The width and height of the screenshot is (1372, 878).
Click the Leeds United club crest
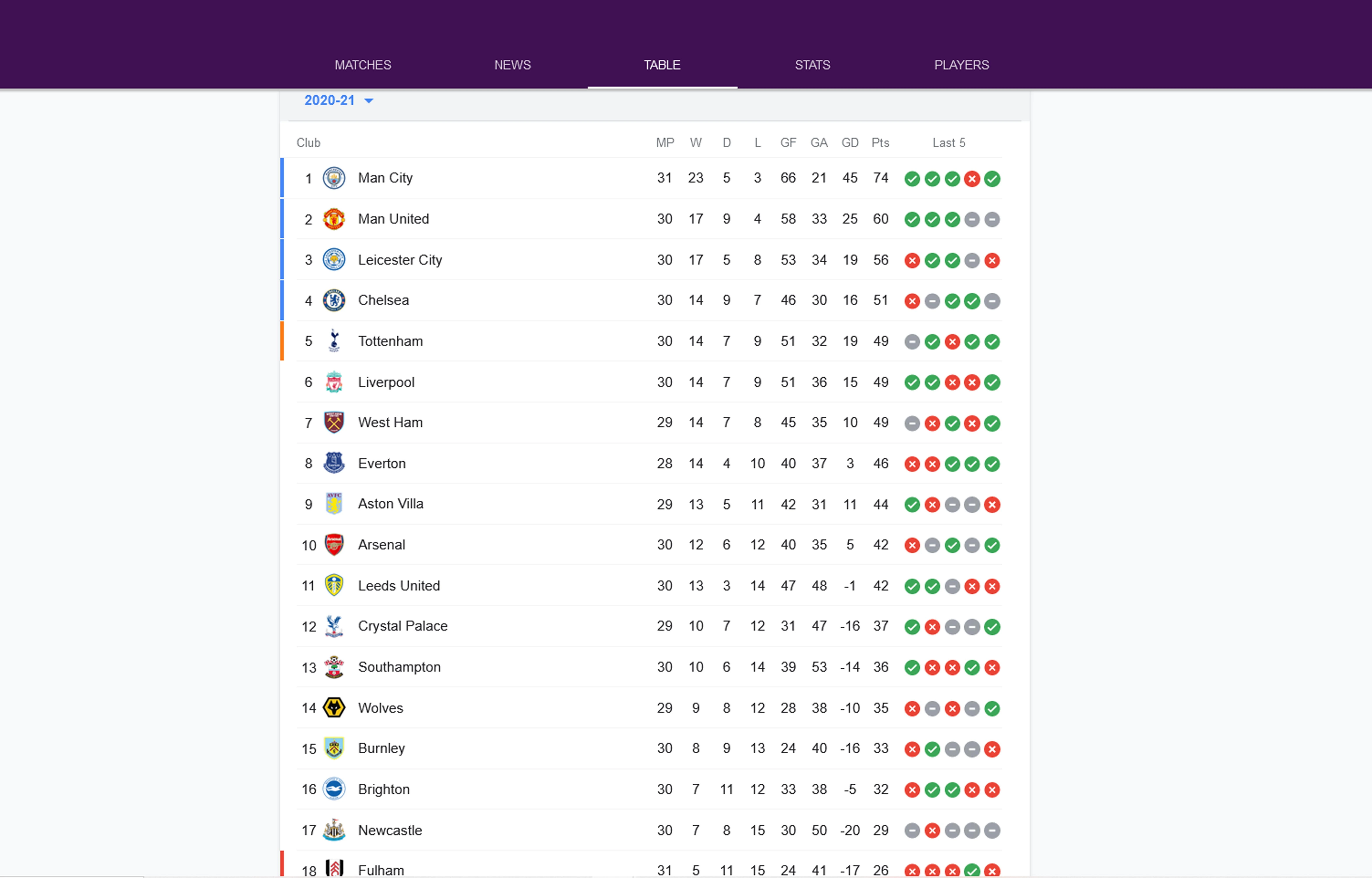pos(334,586)
